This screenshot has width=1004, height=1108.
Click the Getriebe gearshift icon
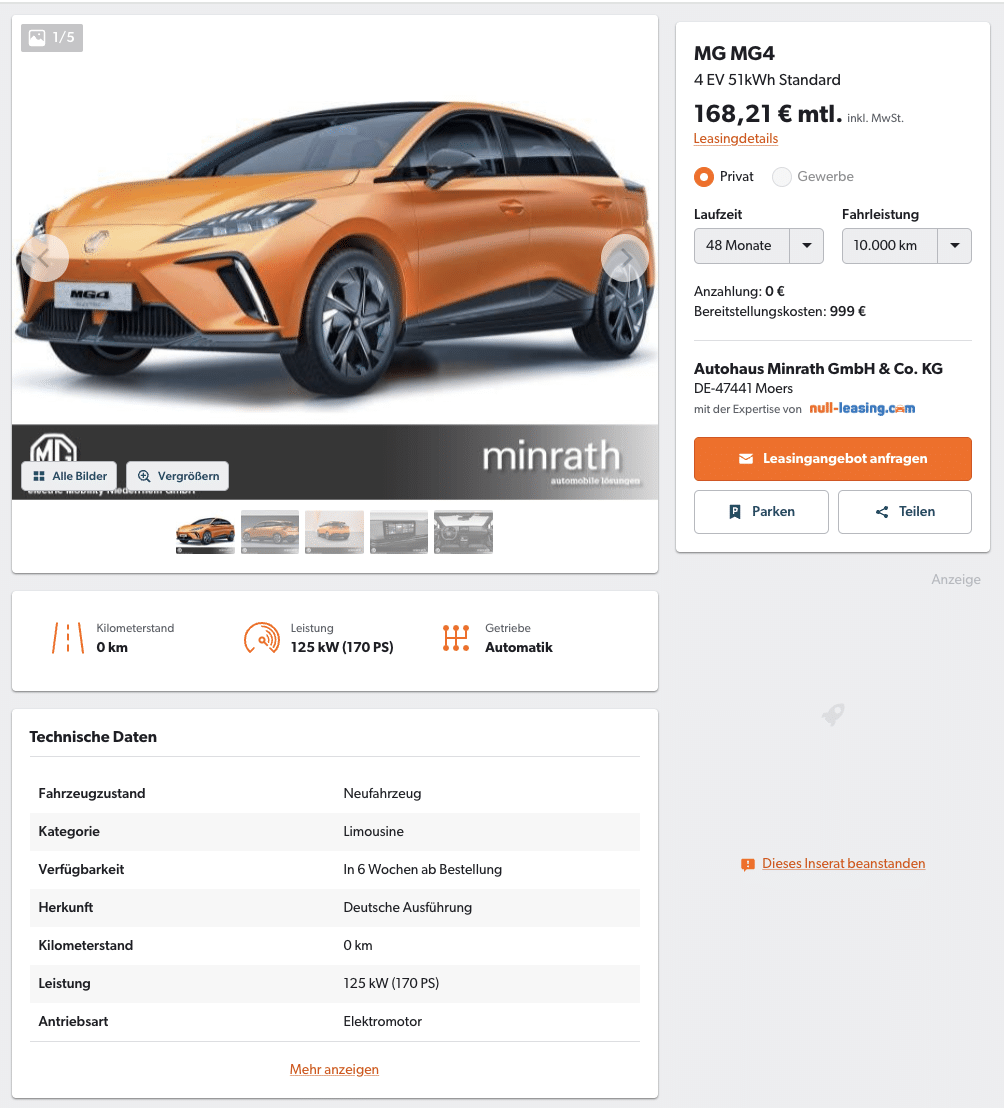pos(456,637)
